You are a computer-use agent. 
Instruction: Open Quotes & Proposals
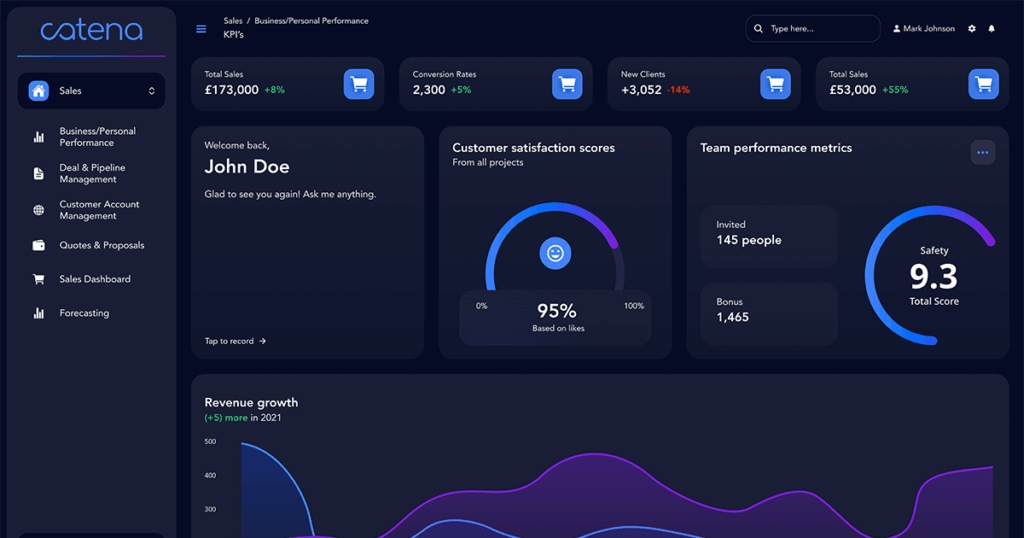102,245
